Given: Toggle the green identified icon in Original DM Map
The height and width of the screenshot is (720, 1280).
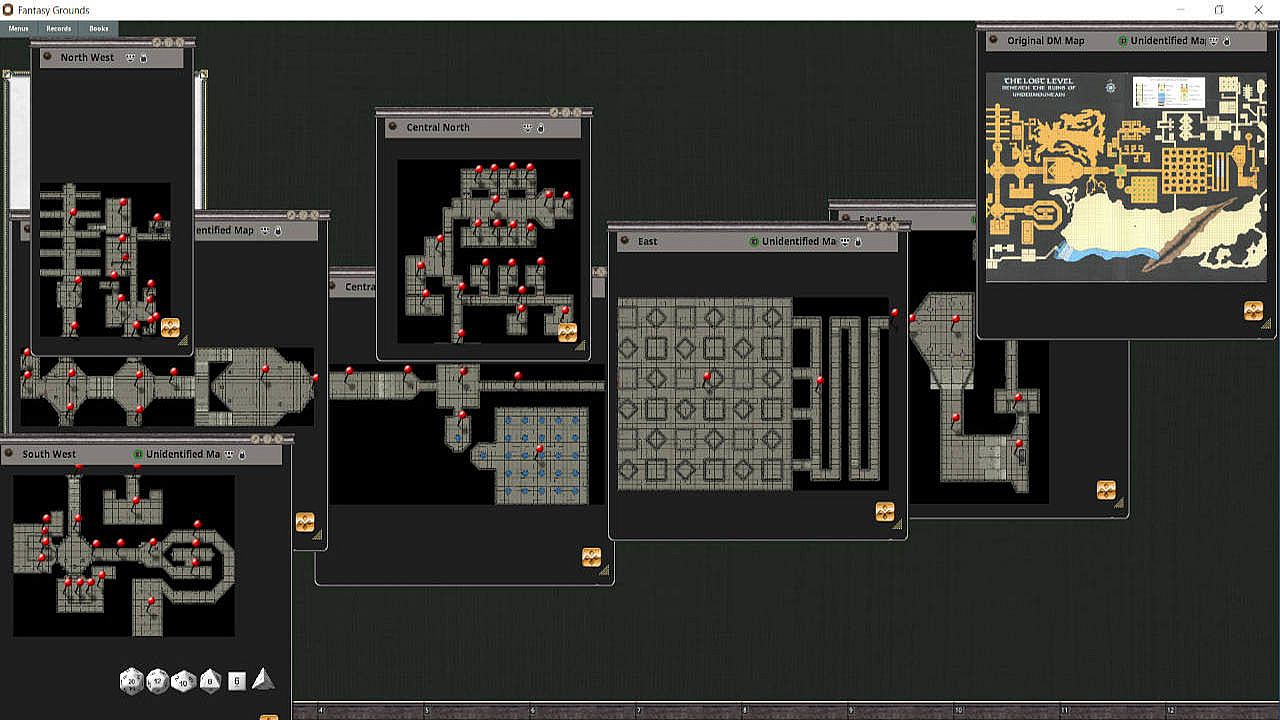Looking at the screenshot, I should [x=1122, y=41].
